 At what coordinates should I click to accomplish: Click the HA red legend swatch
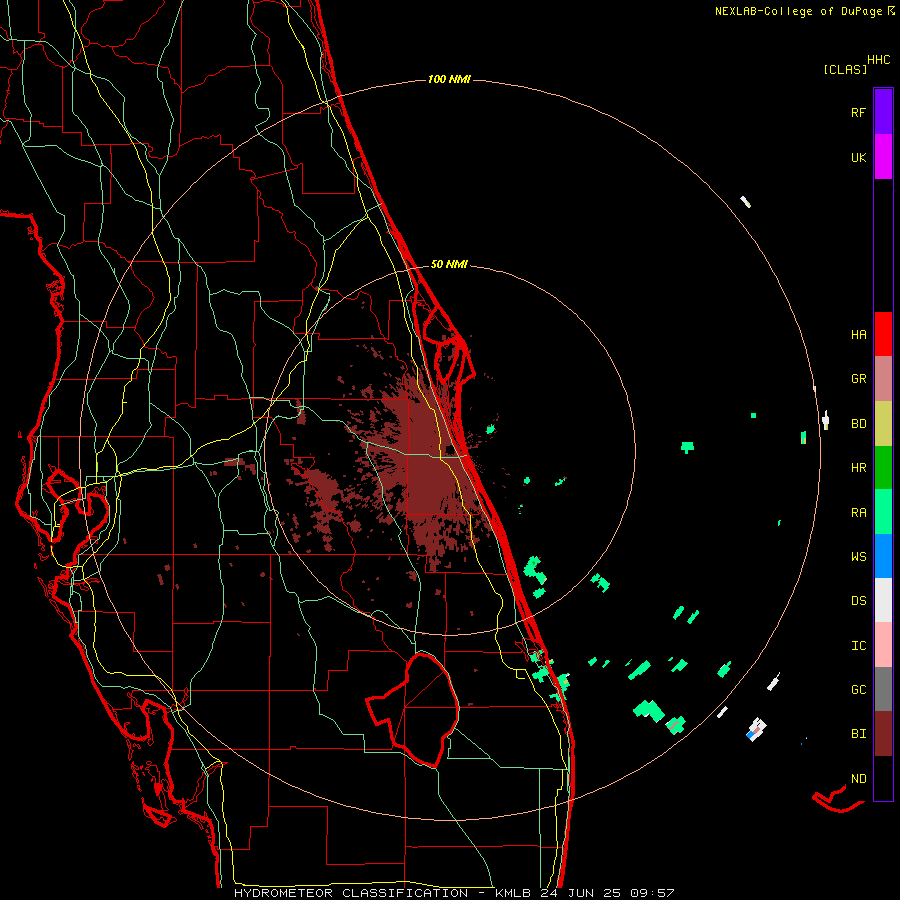coord(883,334)
